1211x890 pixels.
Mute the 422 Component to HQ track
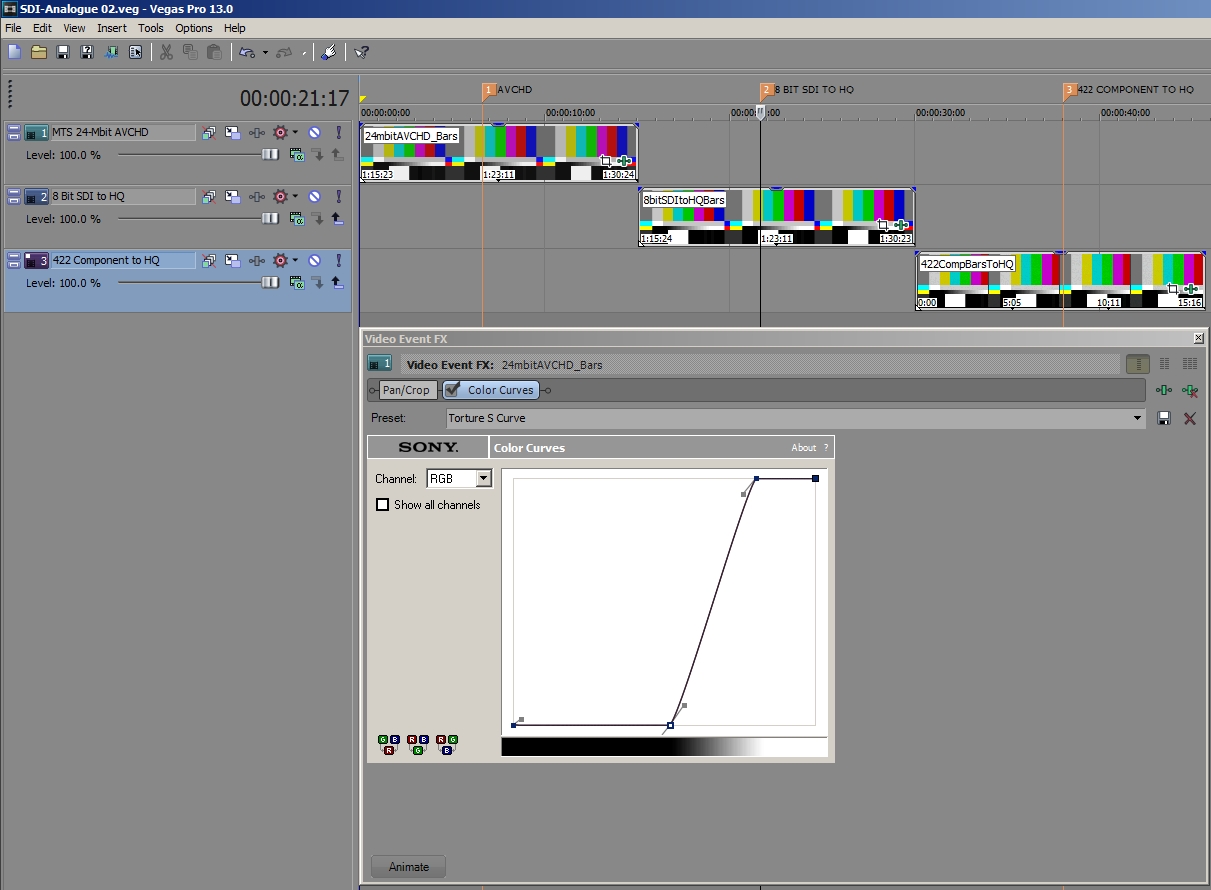point(314,261)
